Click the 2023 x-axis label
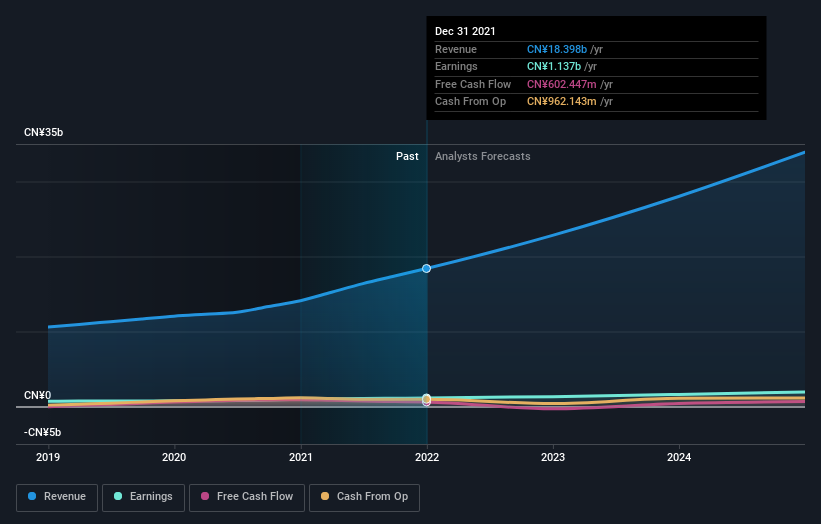The height and width of the screenshot is (524, 821). (x=553, y=457)
